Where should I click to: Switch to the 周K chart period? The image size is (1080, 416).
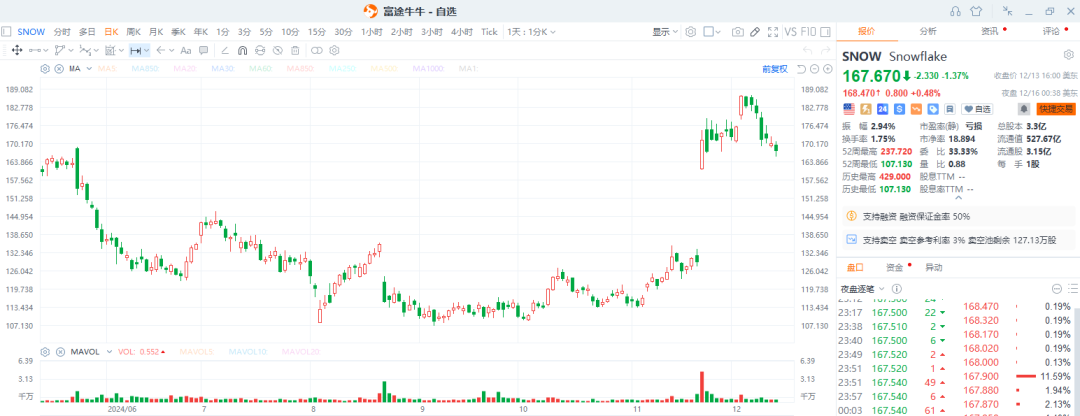tap(133, 31)
